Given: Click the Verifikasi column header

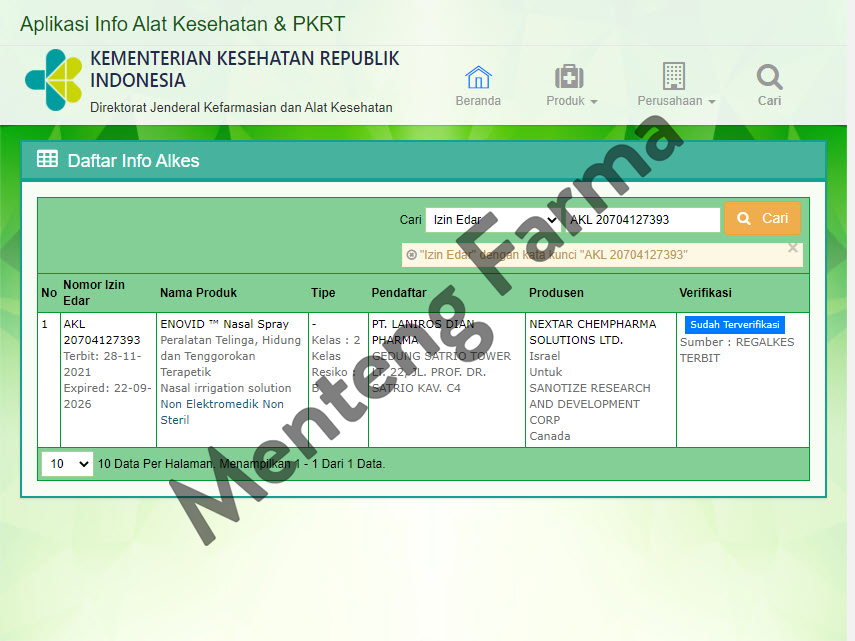Looking at the screenshot, I should click(x=705, y=293).
